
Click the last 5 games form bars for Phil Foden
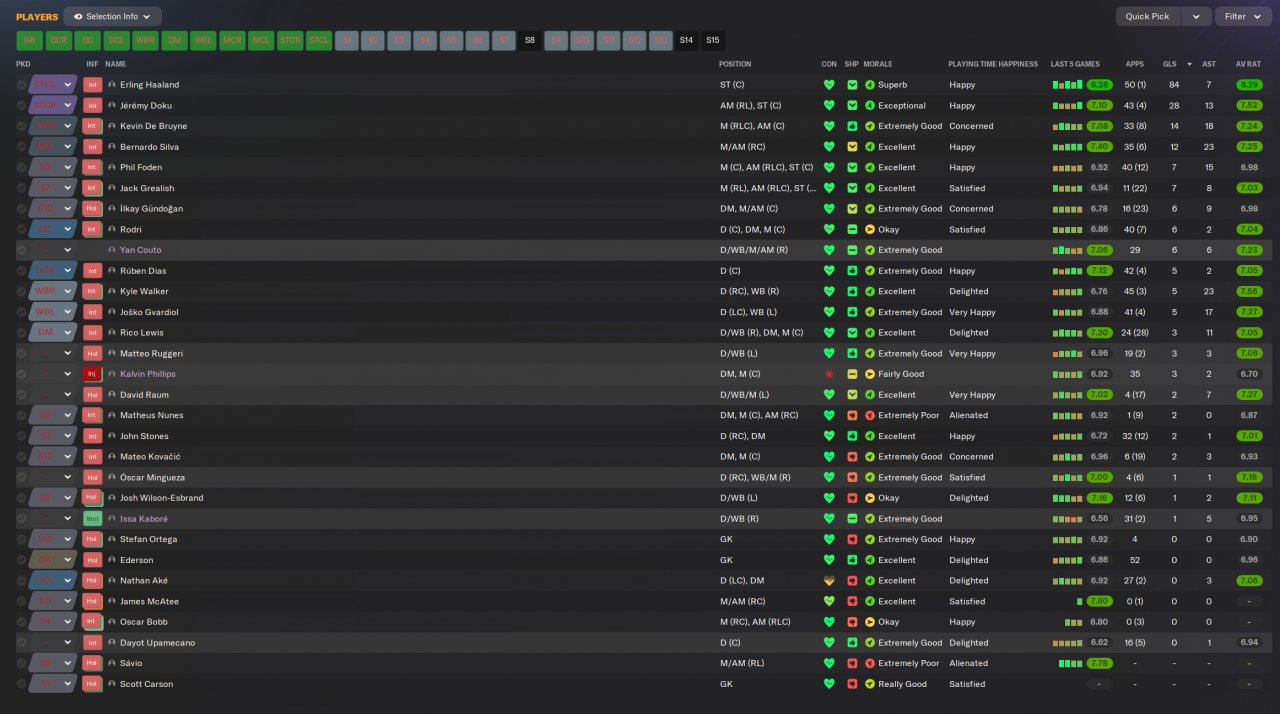(1067, 168)
